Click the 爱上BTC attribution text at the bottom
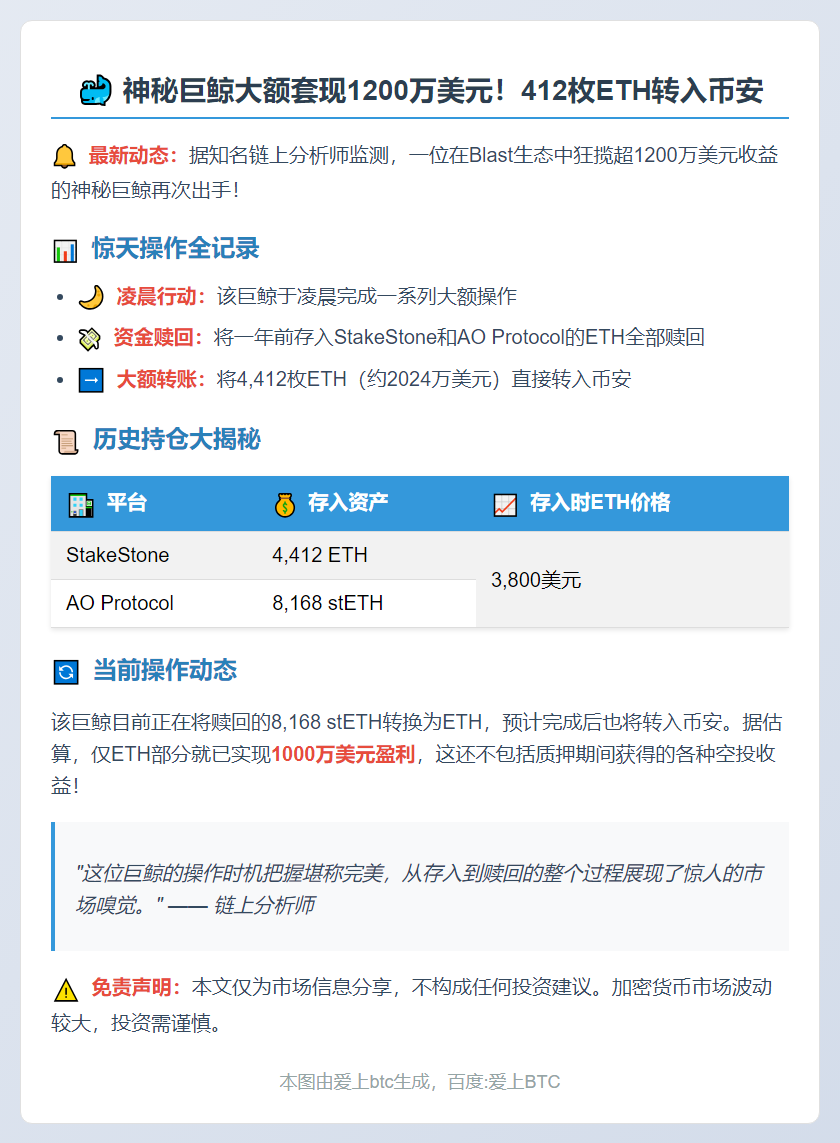 coord(420,1081)
